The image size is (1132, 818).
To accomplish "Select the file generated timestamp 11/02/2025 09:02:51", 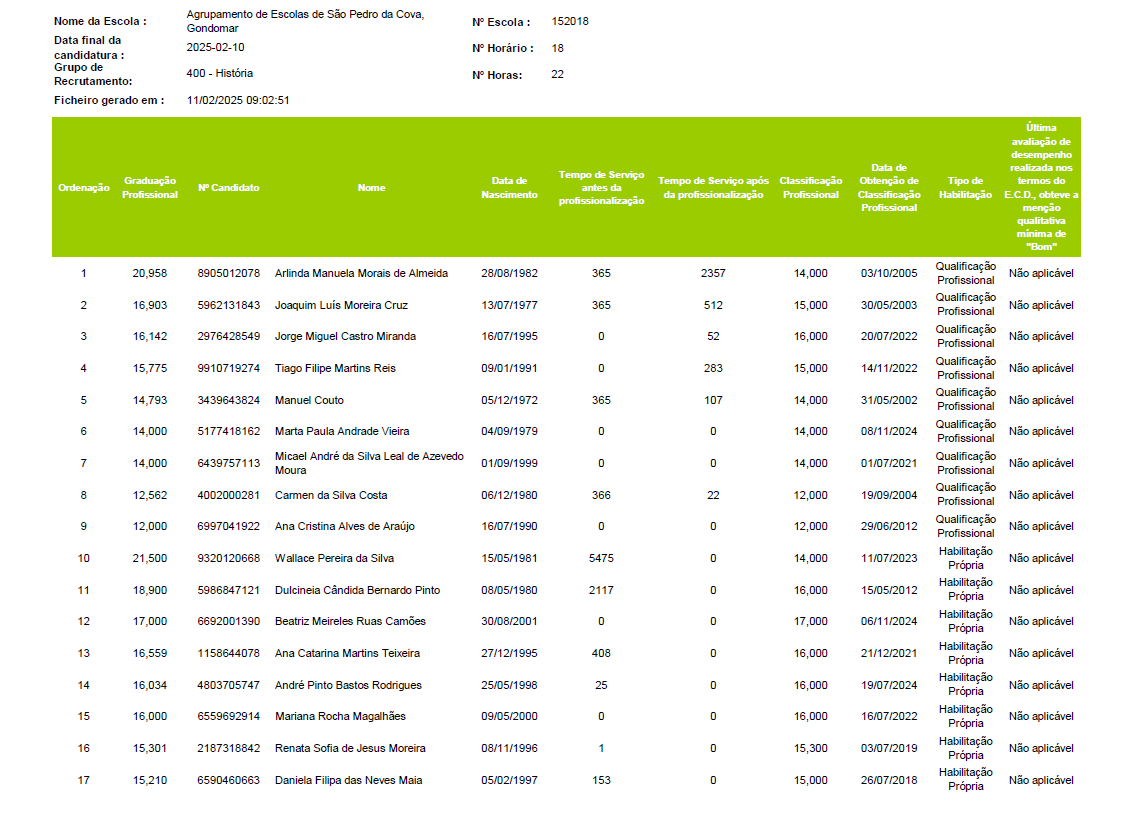I will coord(238,100).
